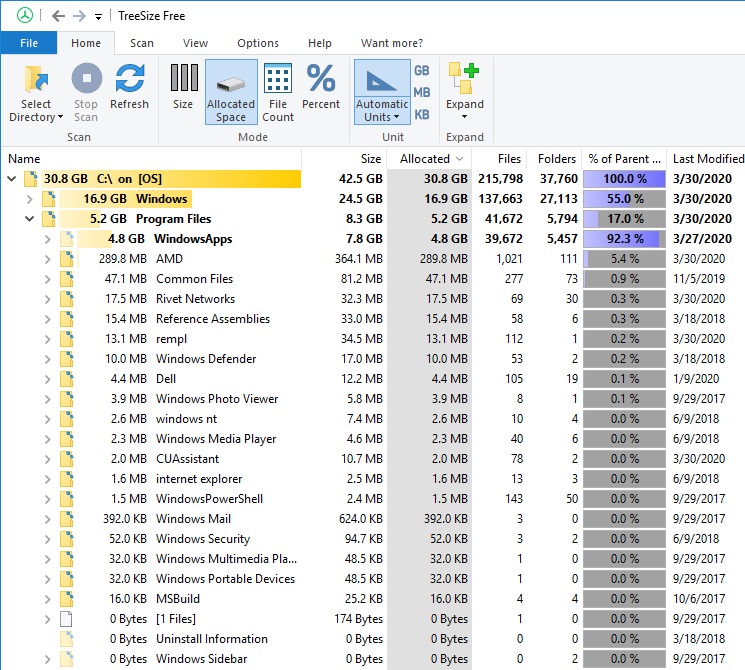Expand the WindowsApps folder

pyautogui.click(x=48, y=239)
